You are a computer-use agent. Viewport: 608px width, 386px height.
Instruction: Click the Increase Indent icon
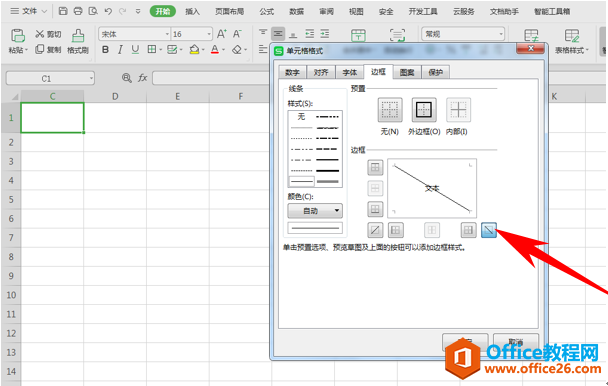tap(325, 34)
